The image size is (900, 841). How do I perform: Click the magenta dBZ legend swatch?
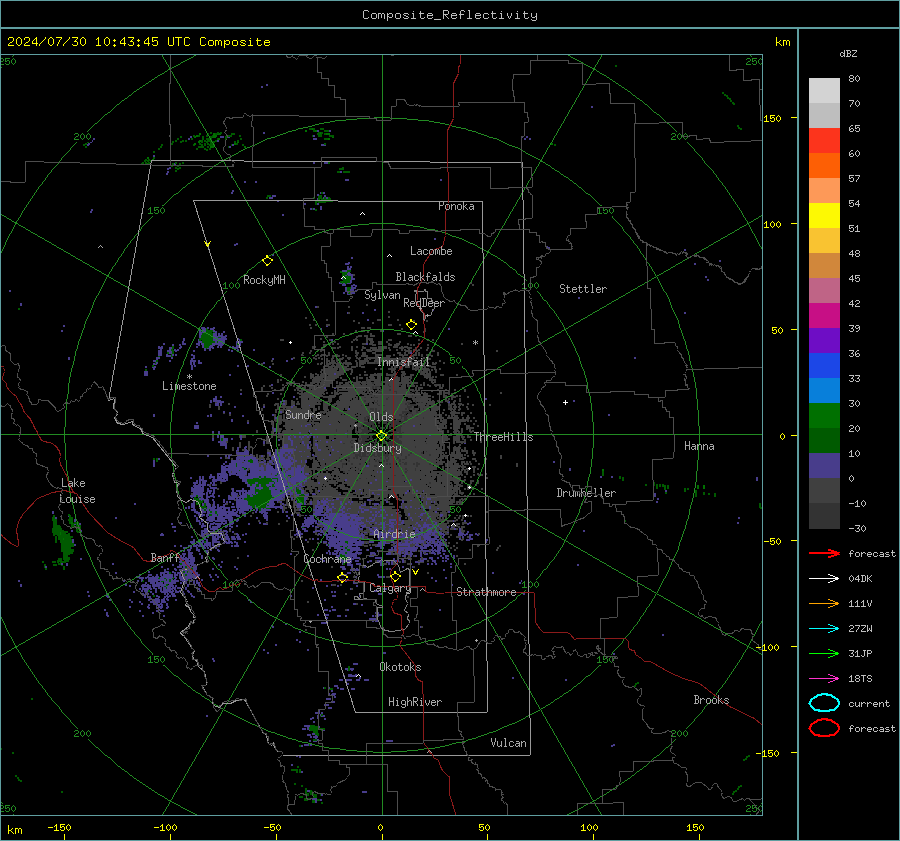pos(824,316)
